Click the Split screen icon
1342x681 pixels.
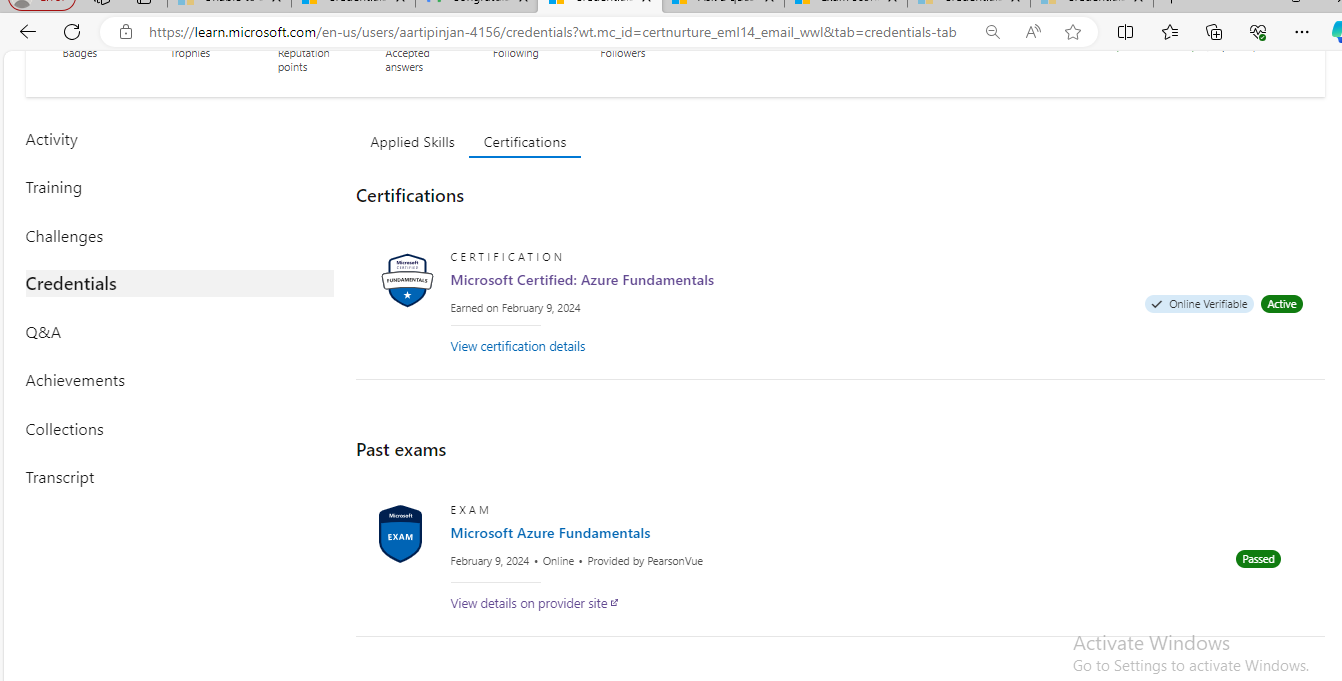pyautogui.click(x=1125, y=31)
